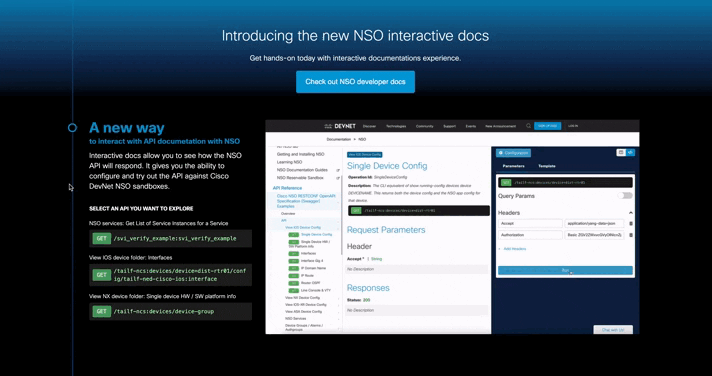Screen dimensions: 712x376
Task: Delete the Accept header with trash icon
Action: [x=630, y=223]
